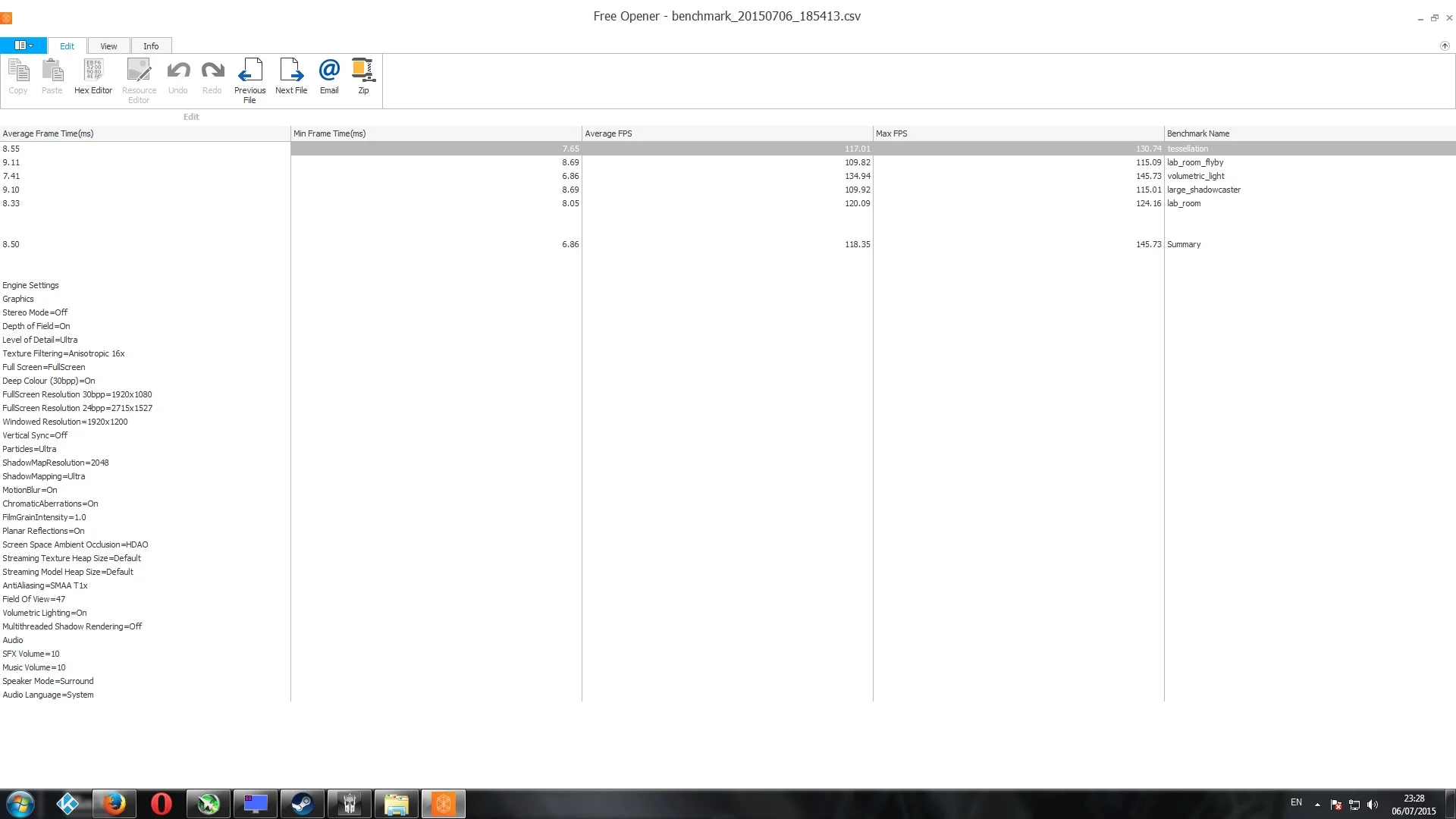The image size is (1456, 819).
Task: Click the volume speaker tray icon
Action: [x=1373, y=805]
